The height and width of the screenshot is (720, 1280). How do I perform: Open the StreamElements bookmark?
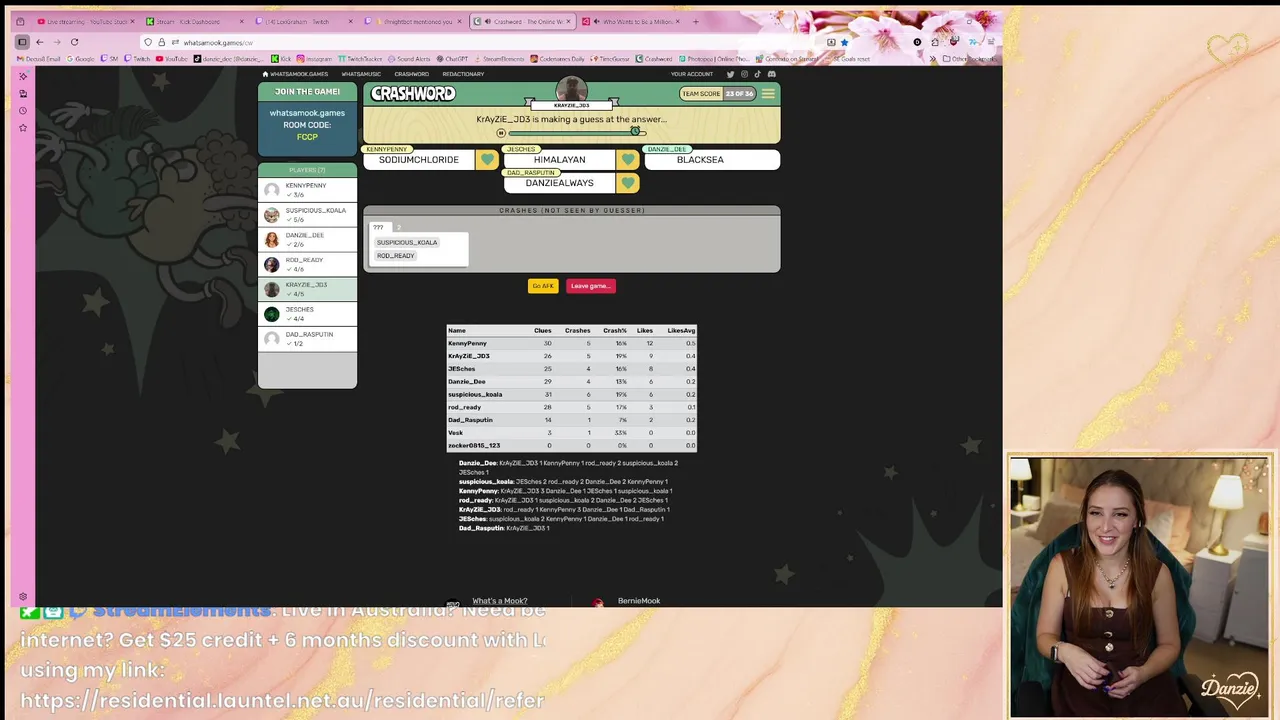(499, 59)
